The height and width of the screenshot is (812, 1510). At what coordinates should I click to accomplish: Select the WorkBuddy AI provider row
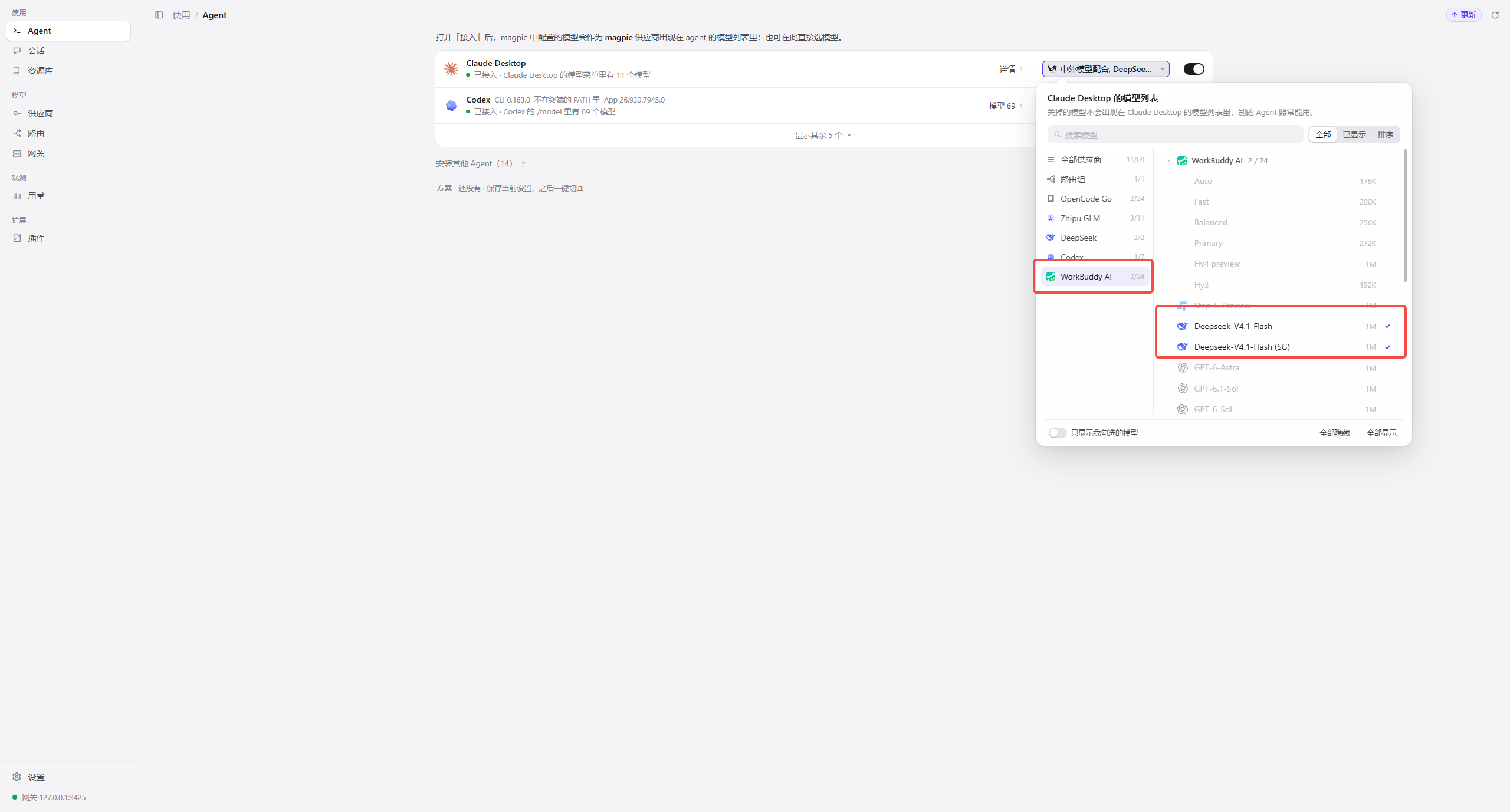1095,277
